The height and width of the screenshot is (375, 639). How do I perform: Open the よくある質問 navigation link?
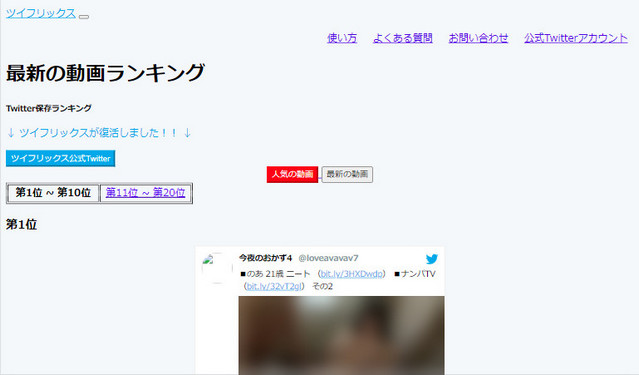(403, 38)
